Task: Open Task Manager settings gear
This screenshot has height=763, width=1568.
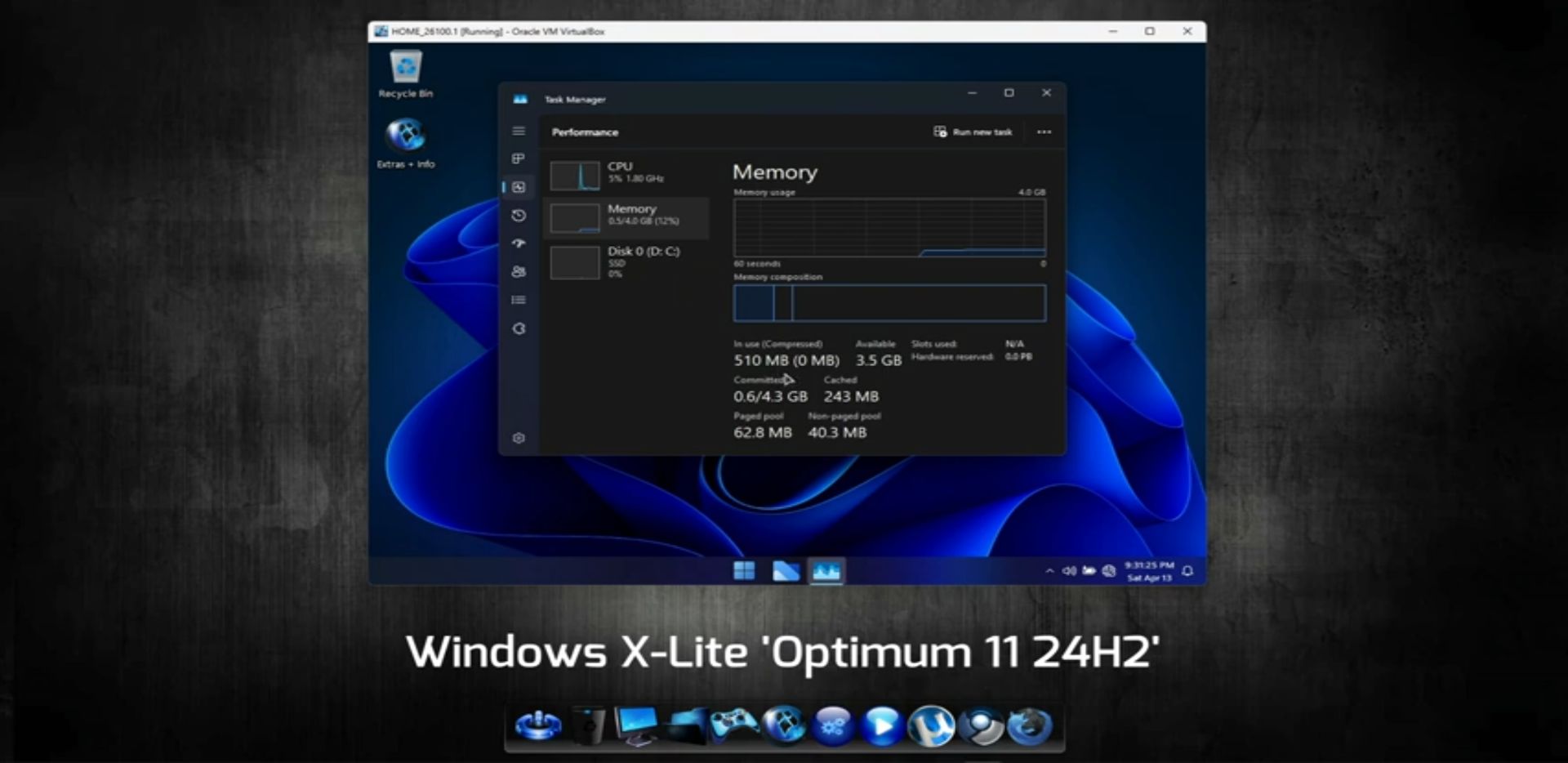Action: tap(519, 438)
